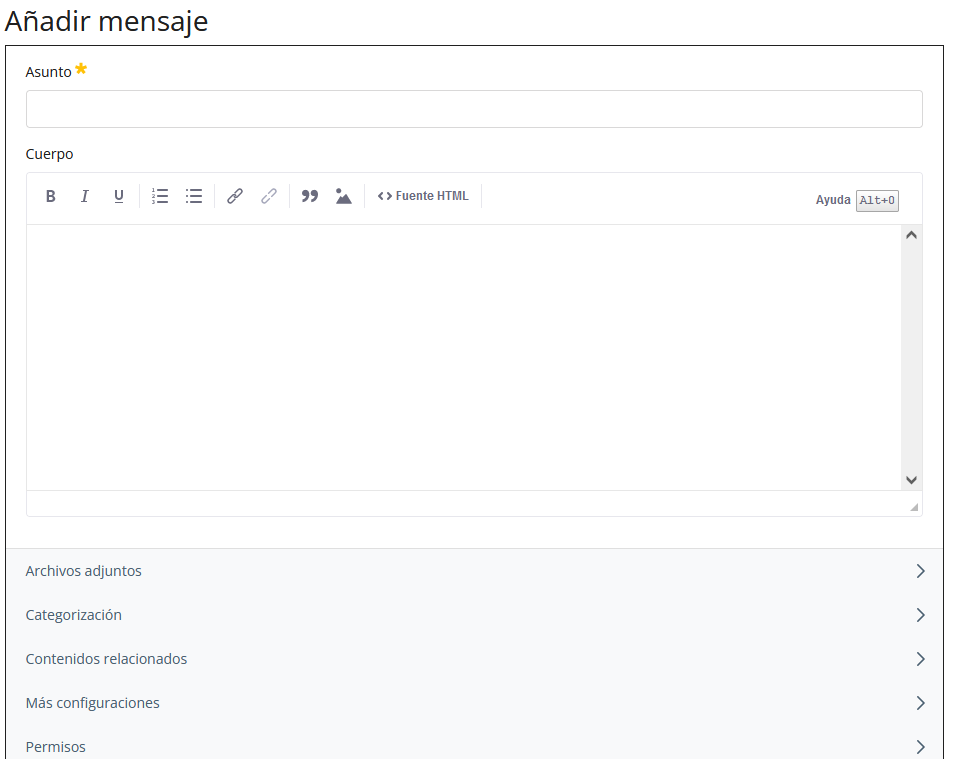
Task: Click editor scrollbar up arrow
Action: pos(911,235)
